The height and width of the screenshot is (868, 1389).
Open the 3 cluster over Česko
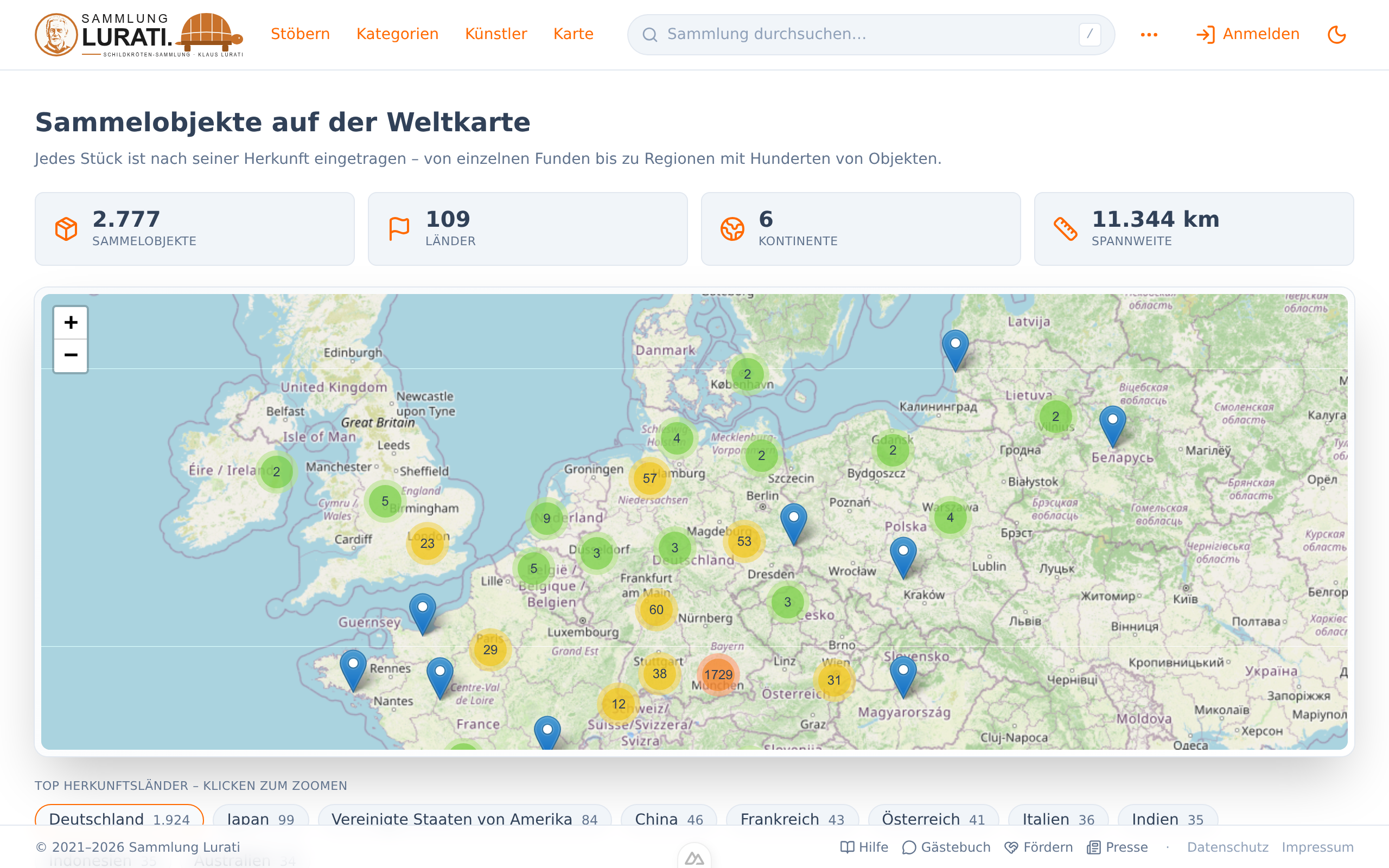click(787, 602)
